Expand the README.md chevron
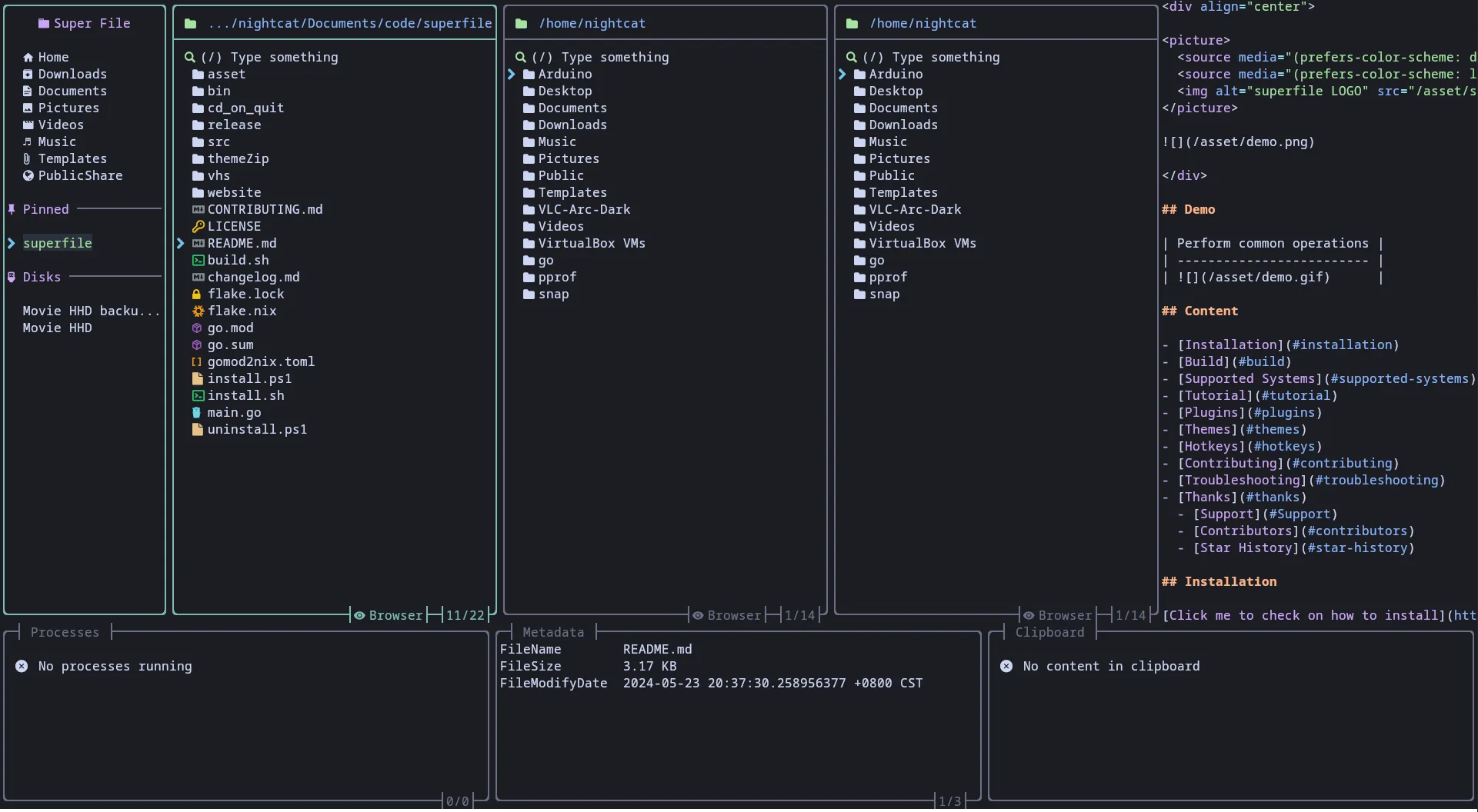Screen dimensions: 1478x812 click(x=181, y=243)
